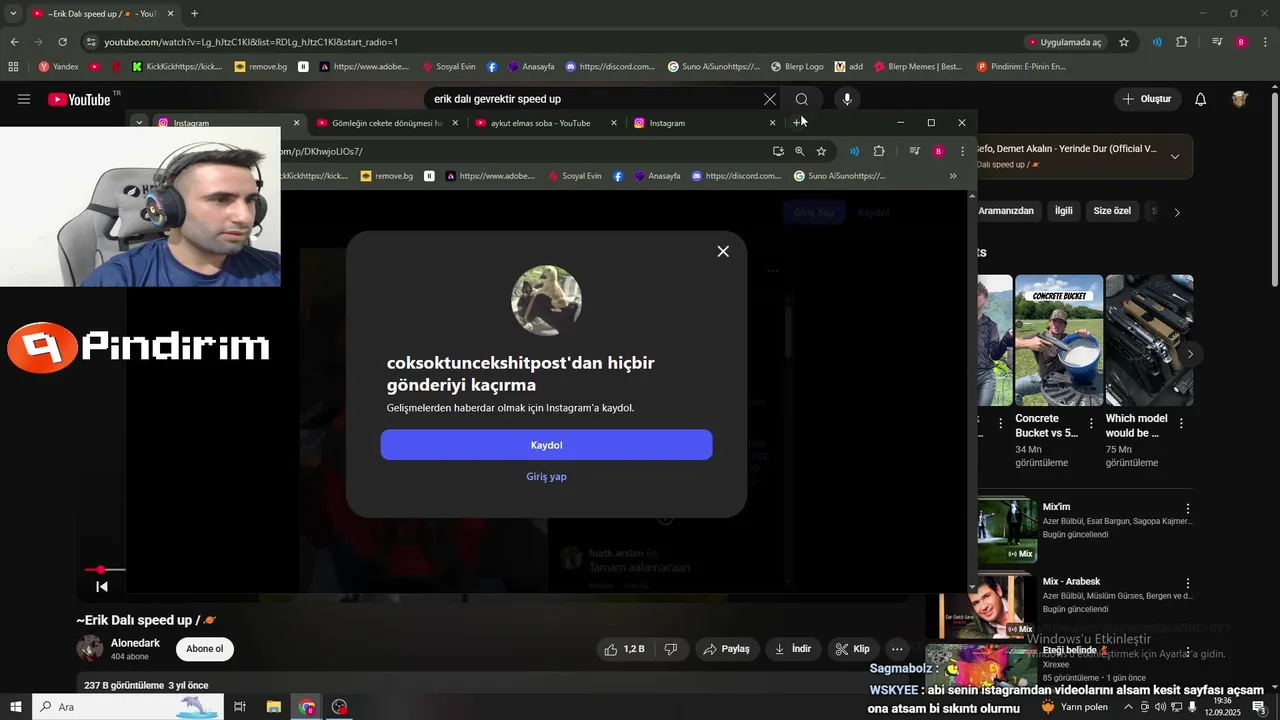Show hidden bookmarks chevron in front window
The height and width of the screenshot is (720, 1280).
pos(953,176)
